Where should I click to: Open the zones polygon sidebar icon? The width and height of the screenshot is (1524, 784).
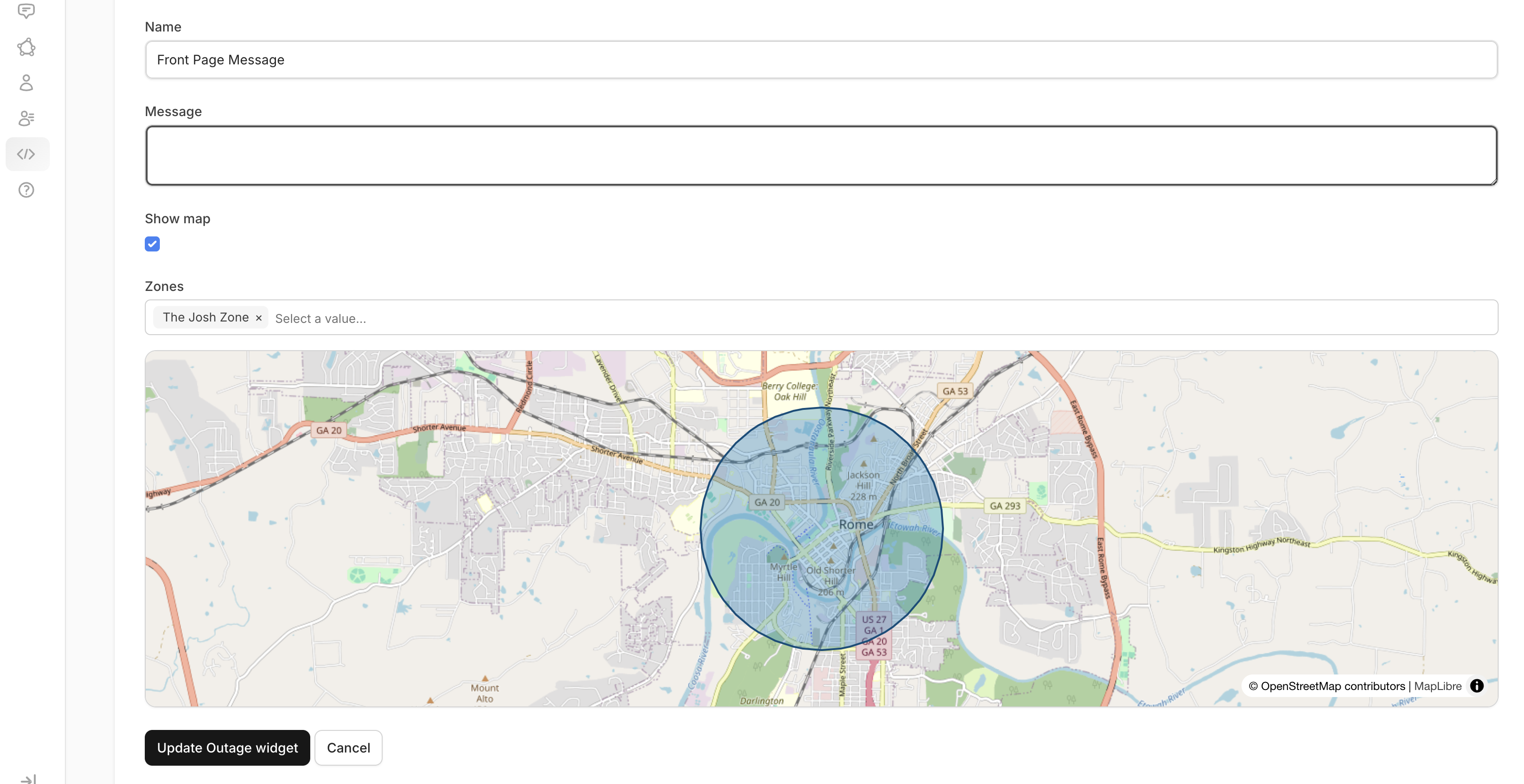26,47
